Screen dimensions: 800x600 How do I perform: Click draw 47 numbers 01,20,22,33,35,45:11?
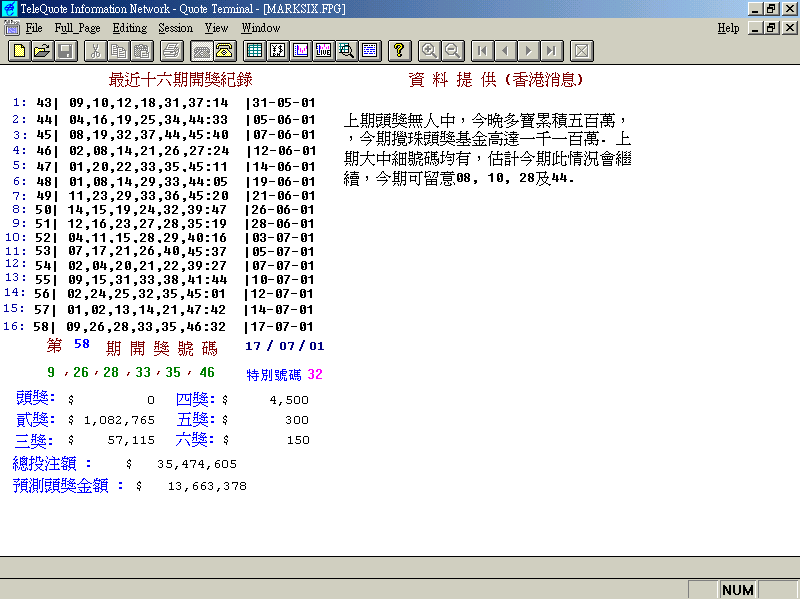(x=148, y=167)
